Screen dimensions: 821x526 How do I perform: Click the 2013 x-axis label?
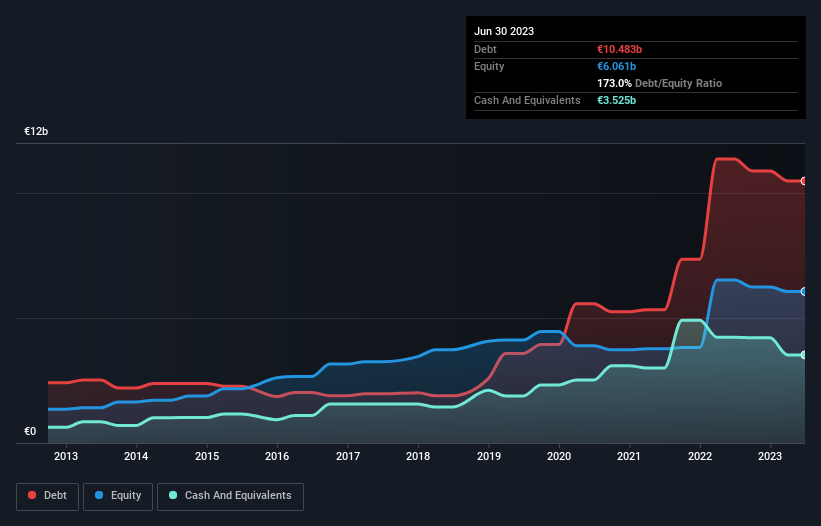[66, 456]
